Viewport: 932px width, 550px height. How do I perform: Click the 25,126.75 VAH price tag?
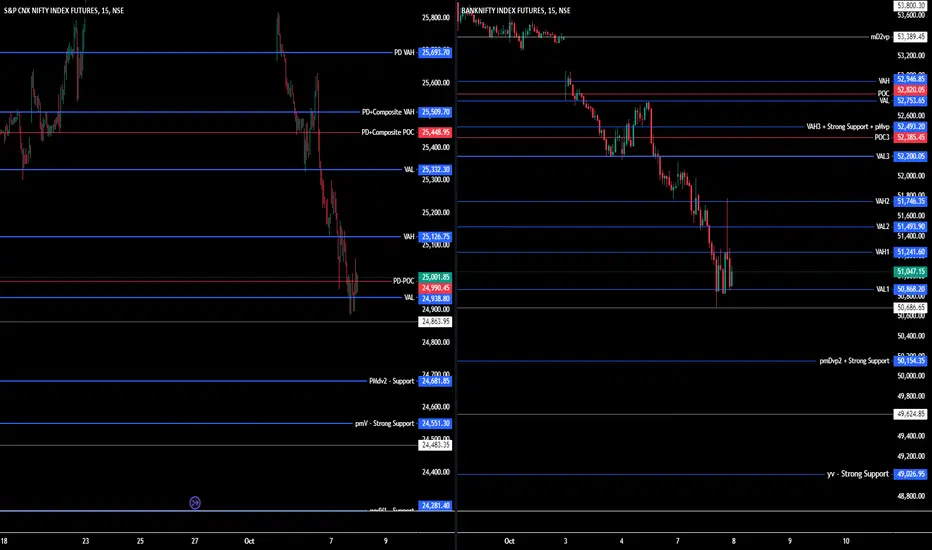(435, 237)
